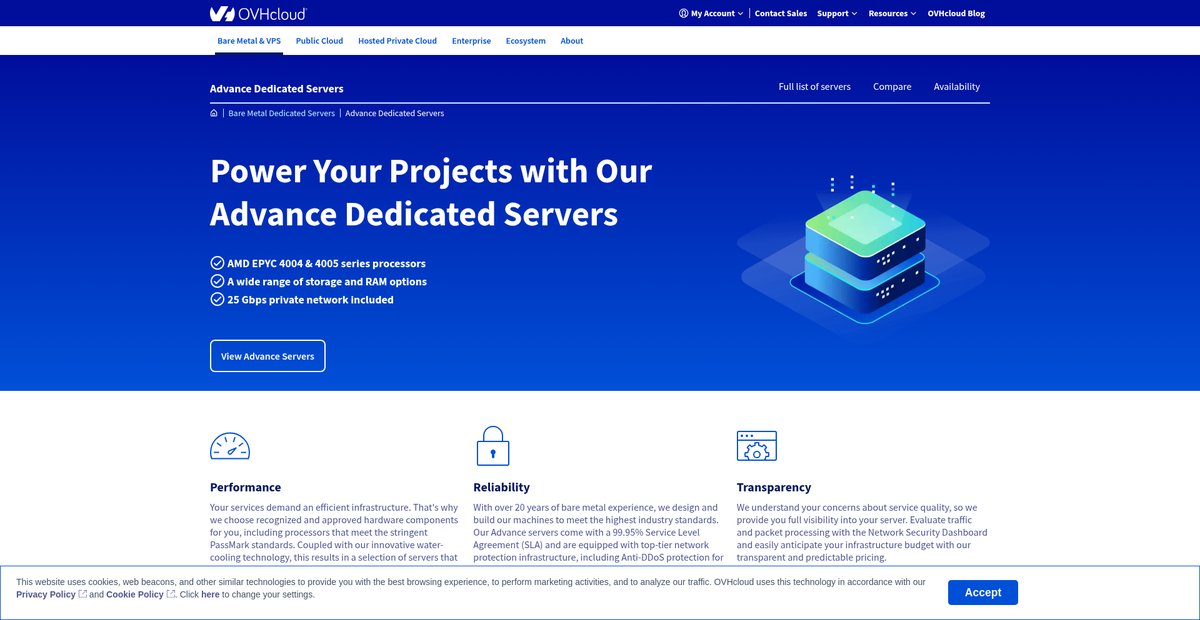The image size is (1200, 620).
Task: Click the Transparency settings window icon
Action: (x=756, y=446)
